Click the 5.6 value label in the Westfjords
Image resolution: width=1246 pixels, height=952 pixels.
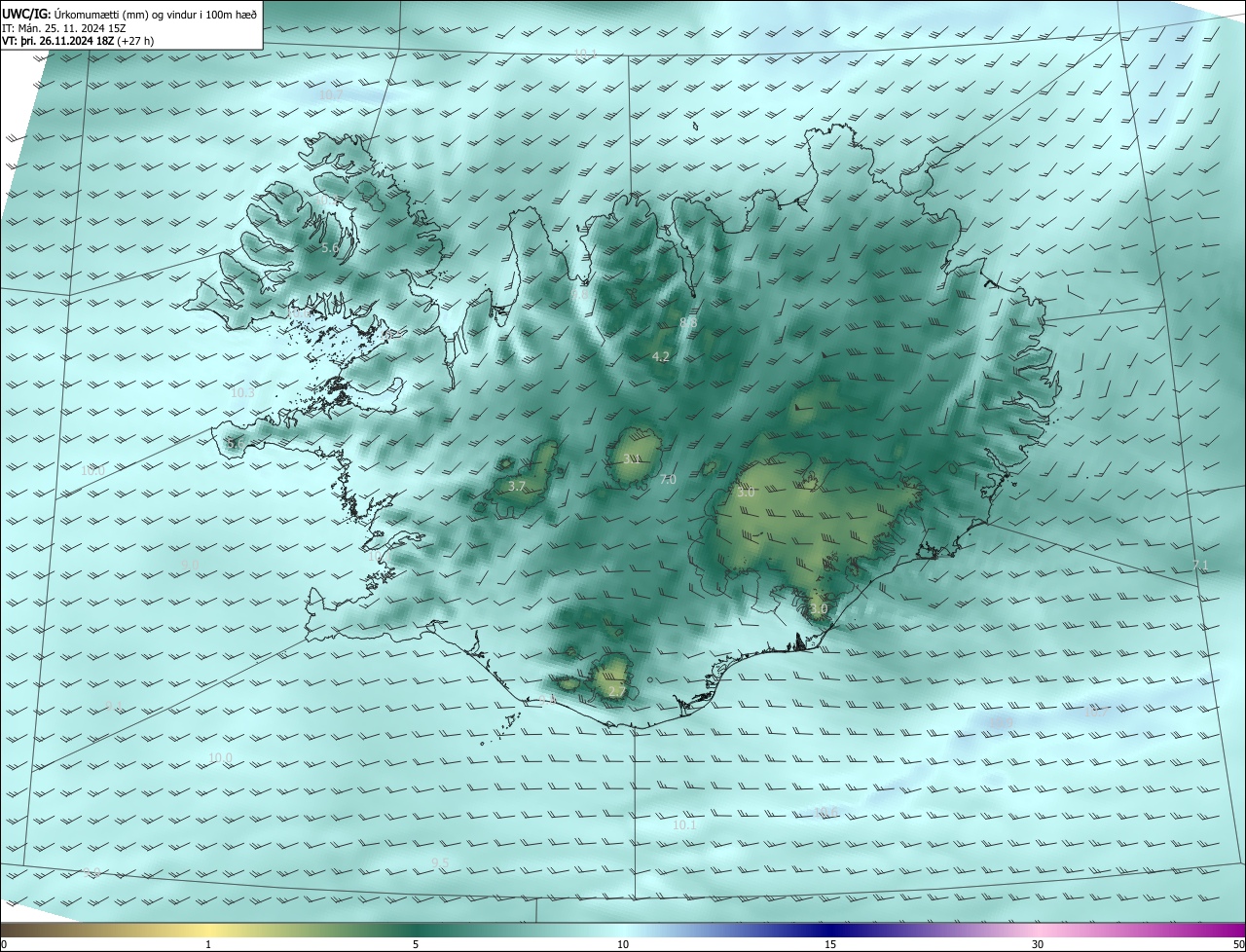330,249
